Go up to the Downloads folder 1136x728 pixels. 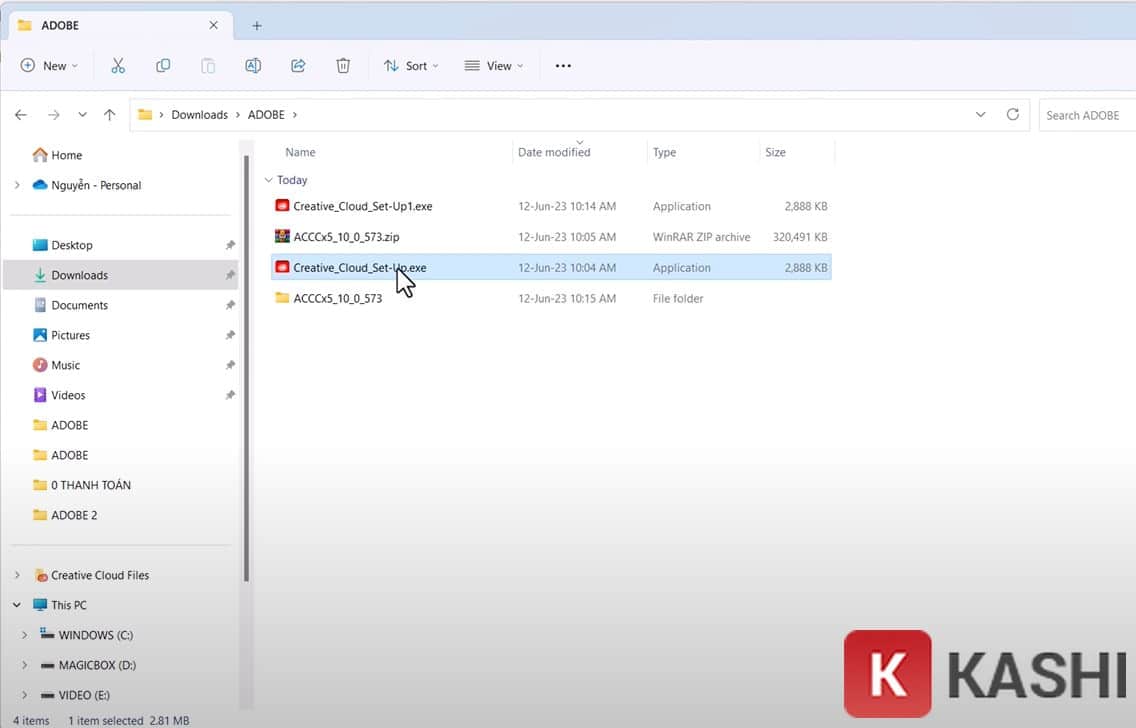[109, 114]
